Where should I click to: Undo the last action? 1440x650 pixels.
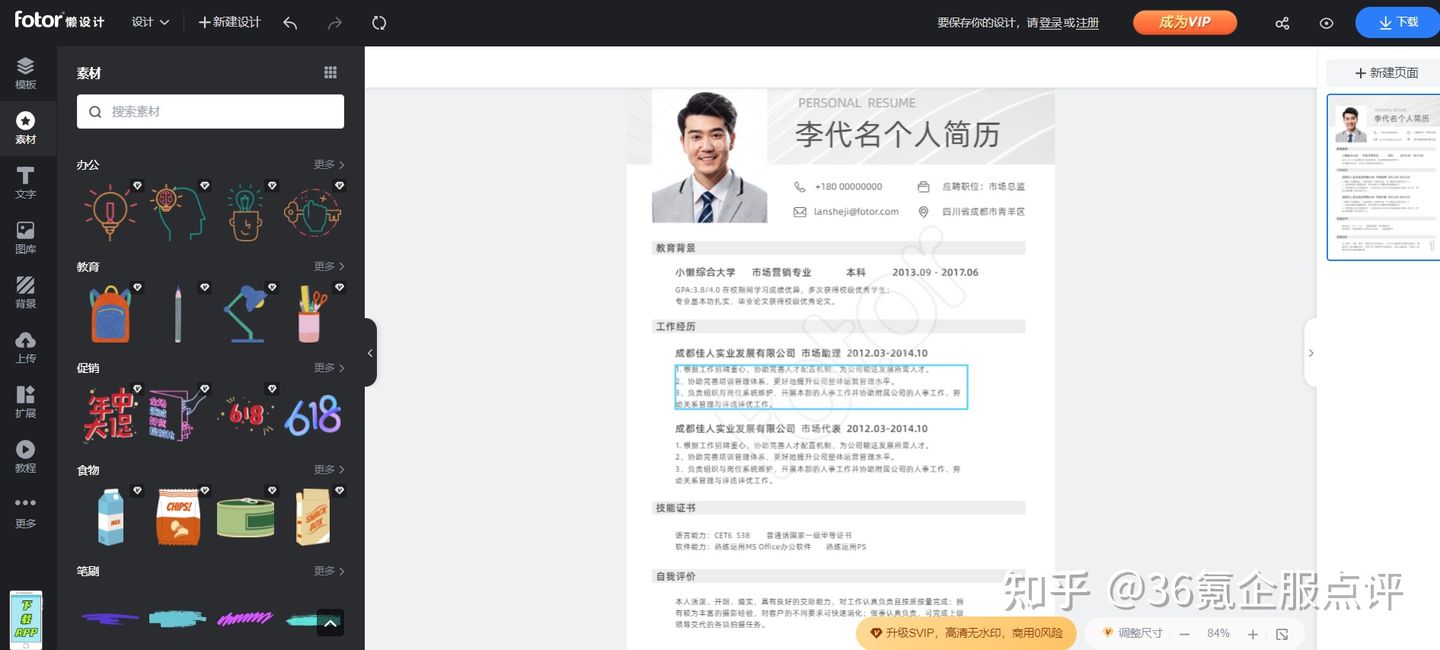pyautogui.click(x=289, y=22)
